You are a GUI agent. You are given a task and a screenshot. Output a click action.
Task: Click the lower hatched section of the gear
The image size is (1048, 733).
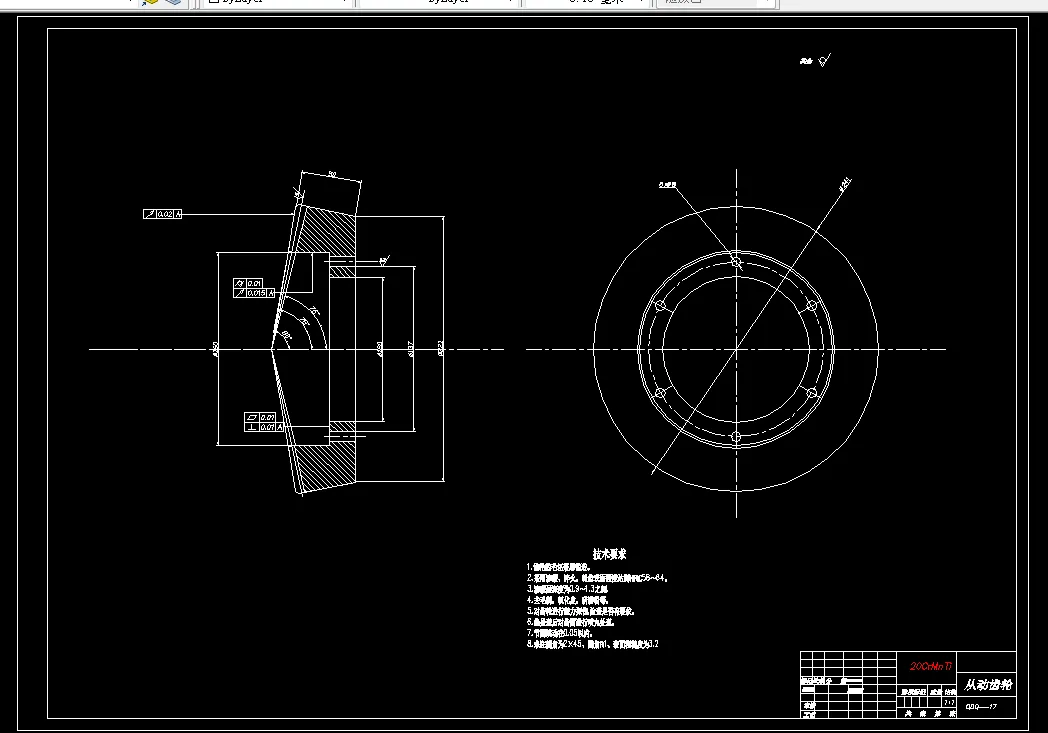(x=326, y=466)
